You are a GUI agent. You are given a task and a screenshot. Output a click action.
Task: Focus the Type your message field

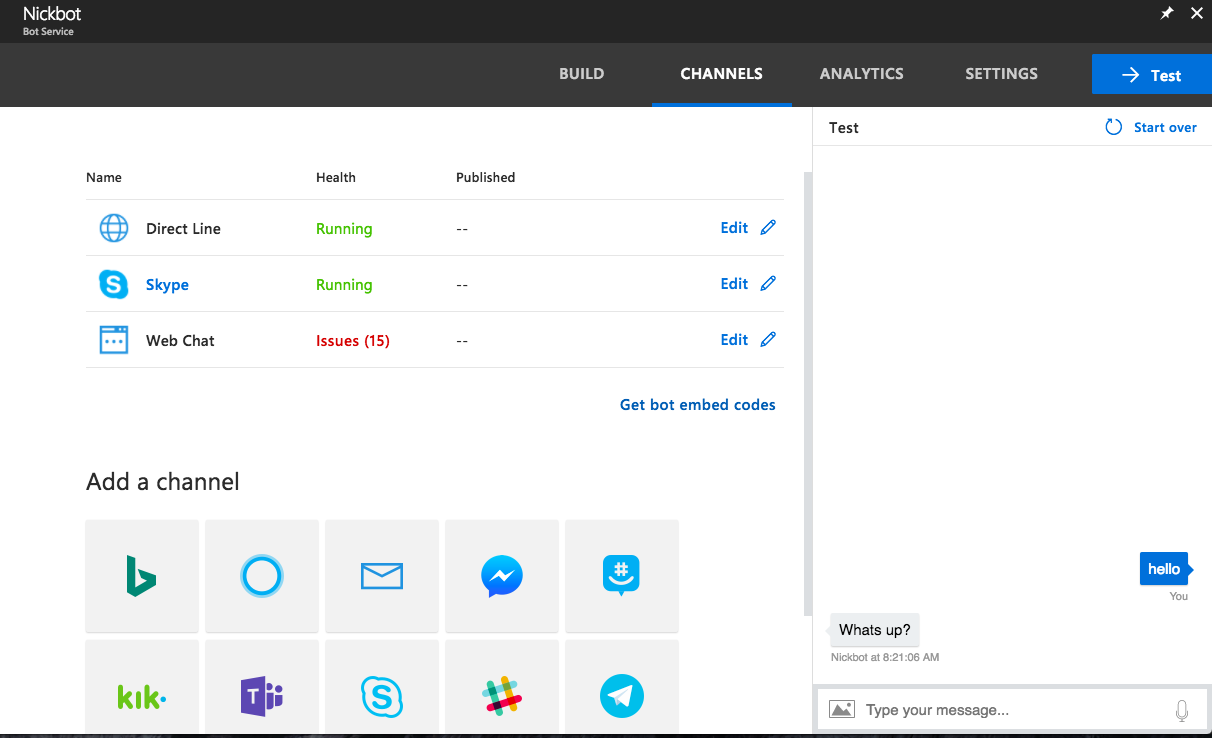coord(1013,710)
